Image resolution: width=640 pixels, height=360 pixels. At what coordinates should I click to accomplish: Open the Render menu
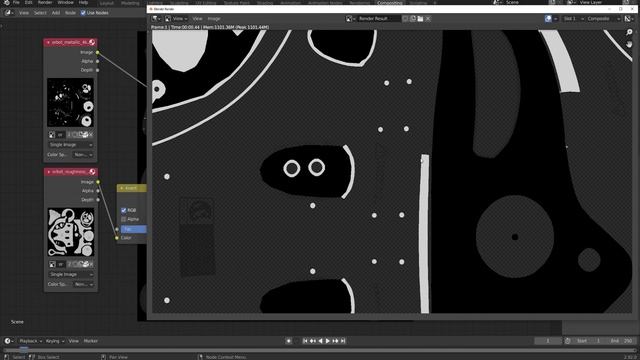(x=45, y=2)
